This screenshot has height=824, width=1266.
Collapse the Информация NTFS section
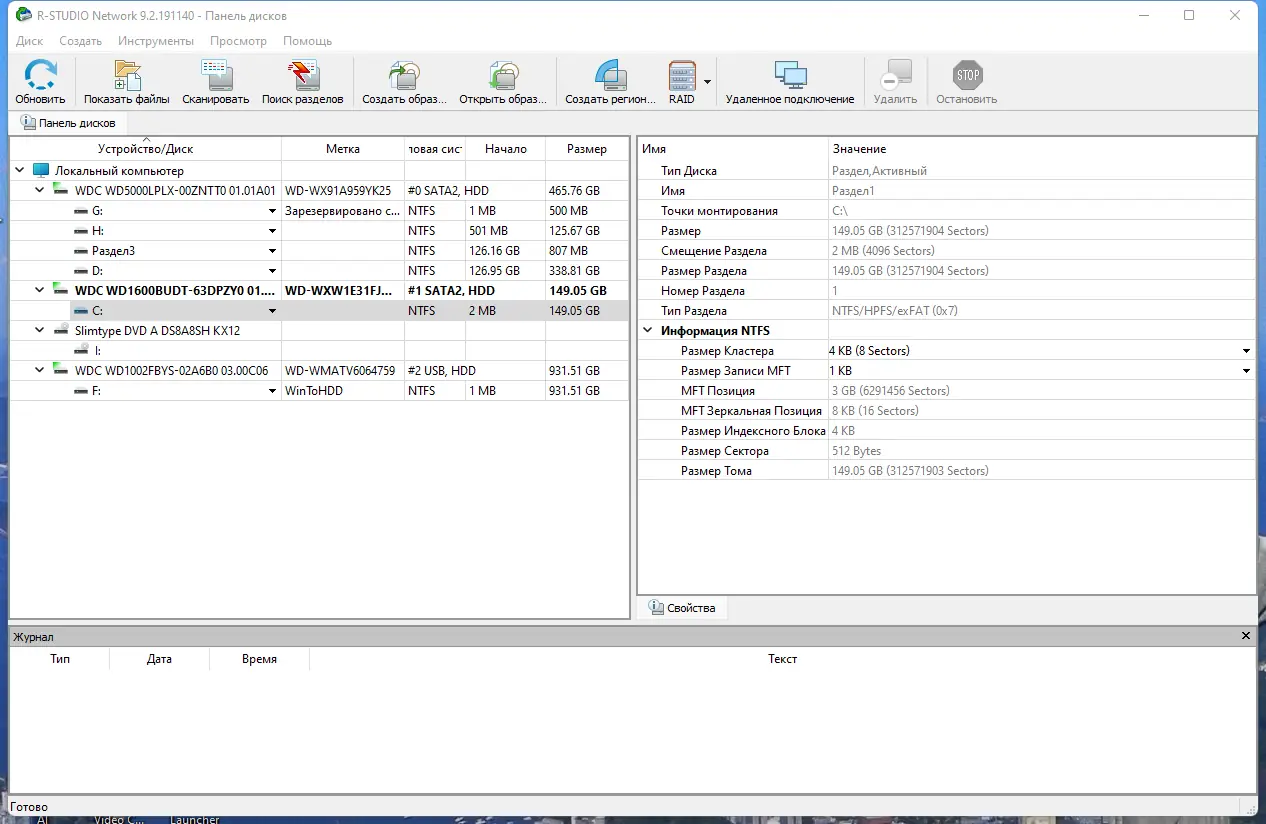646,330
